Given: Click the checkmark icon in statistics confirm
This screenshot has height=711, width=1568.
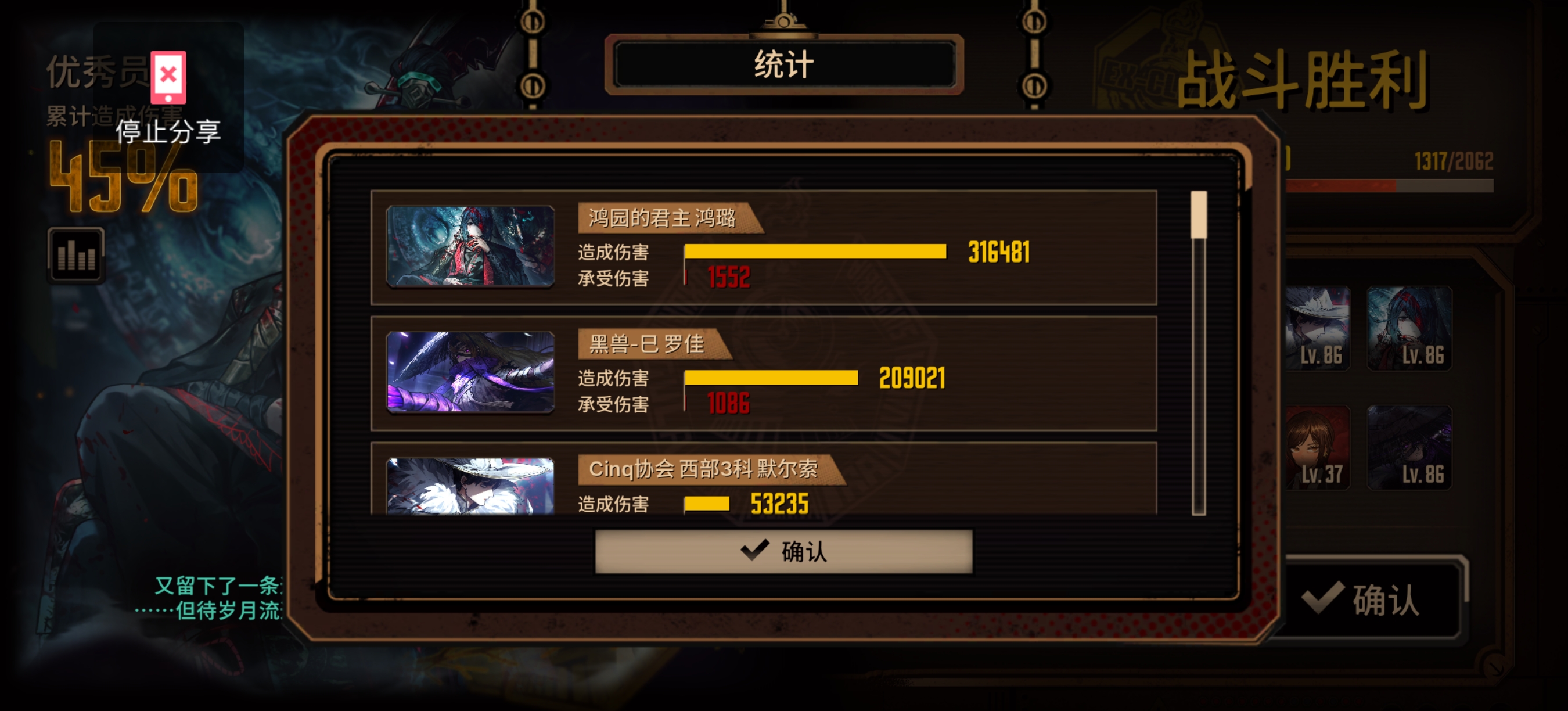Looking at the screenshot, I should tap(755, 550).
